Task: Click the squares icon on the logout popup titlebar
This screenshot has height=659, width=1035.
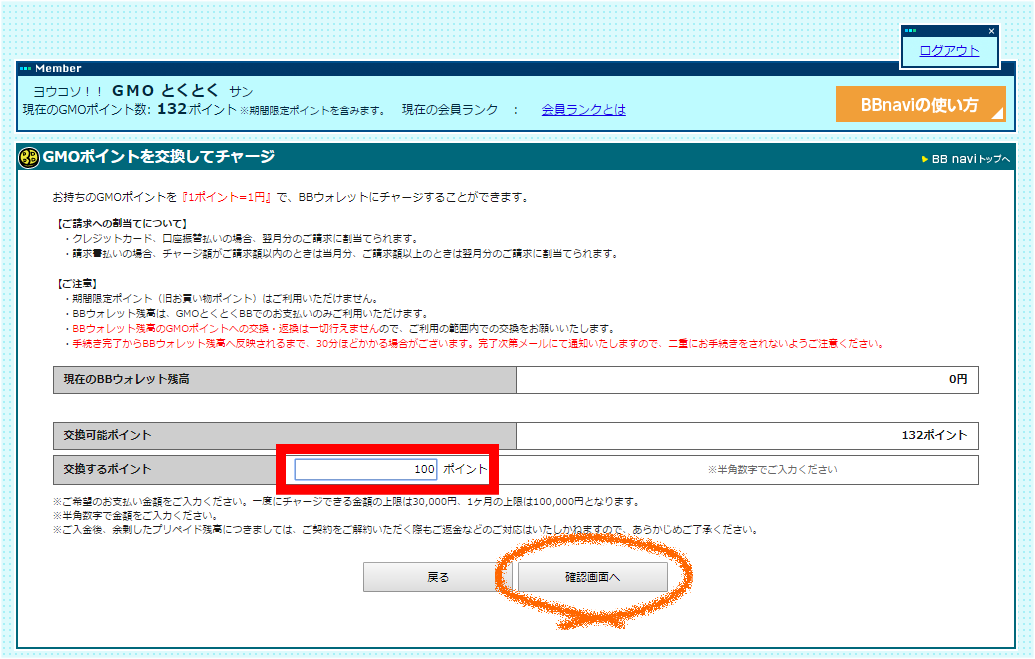Action: coord(910,31)
